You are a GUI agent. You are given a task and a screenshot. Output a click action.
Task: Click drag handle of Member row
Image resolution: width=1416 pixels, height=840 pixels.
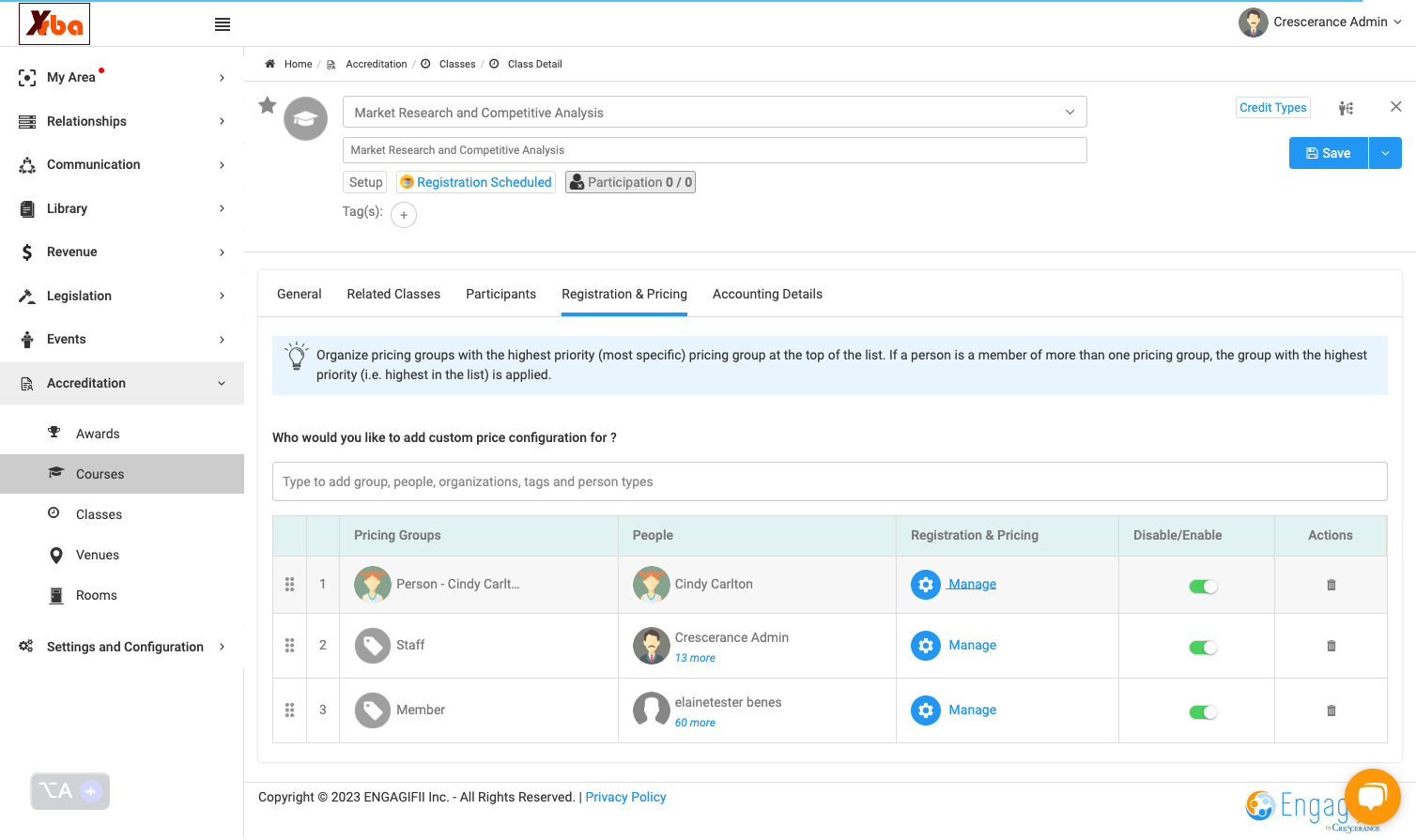point(289,710)
